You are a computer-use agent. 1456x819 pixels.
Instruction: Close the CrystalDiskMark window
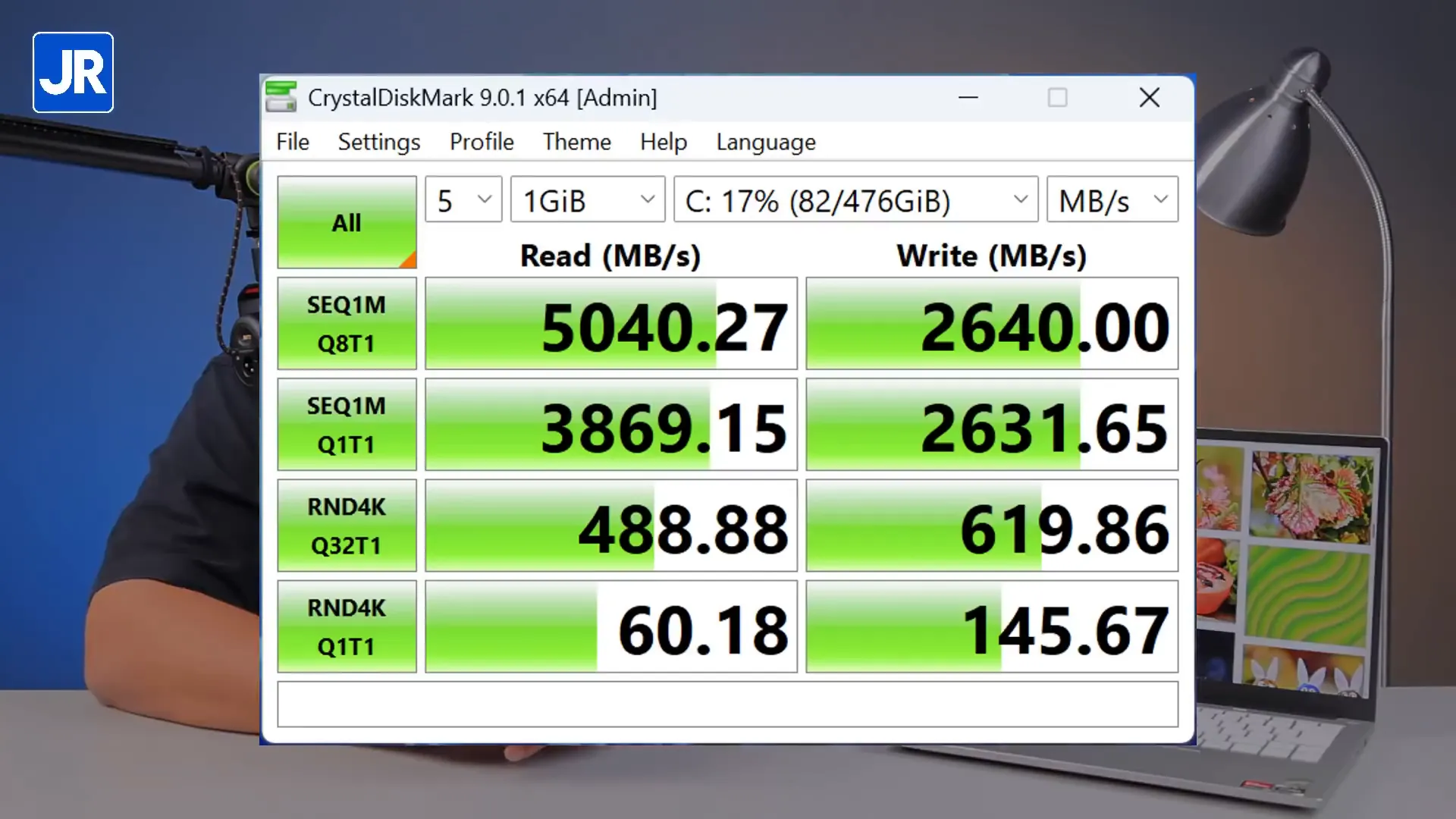1150,97
